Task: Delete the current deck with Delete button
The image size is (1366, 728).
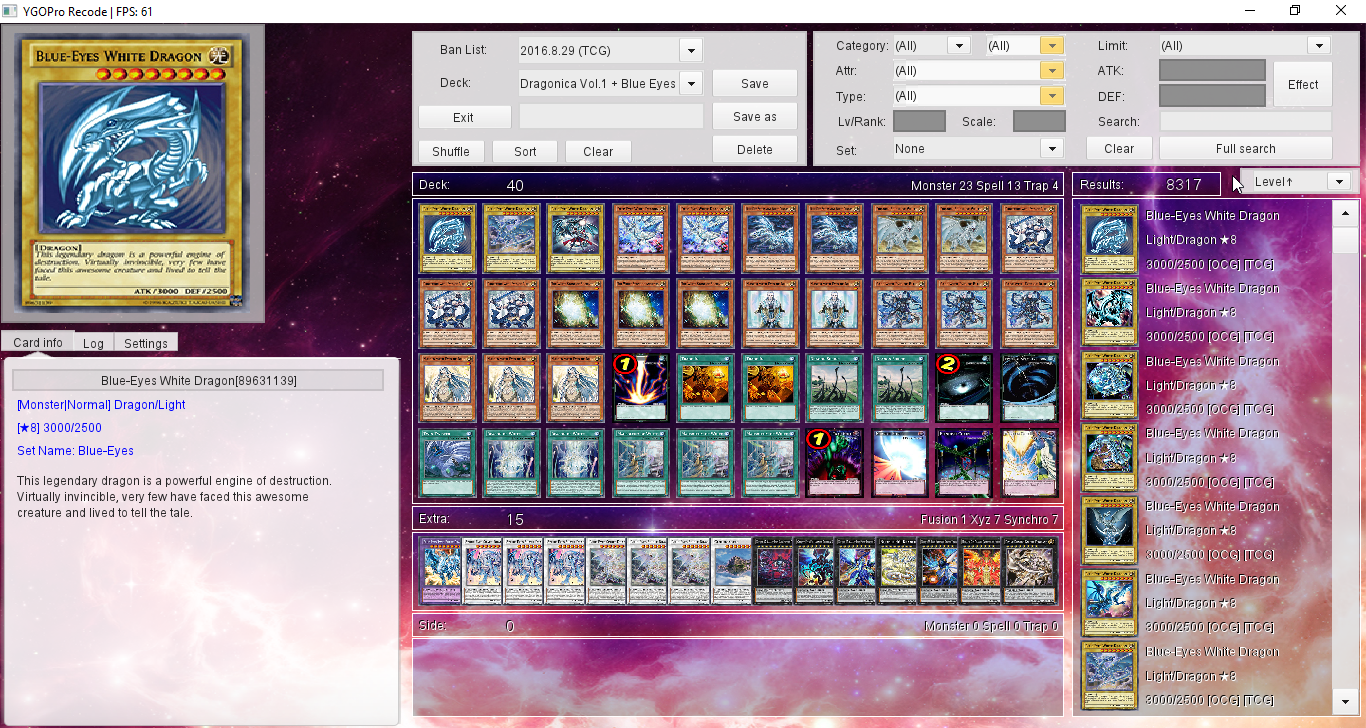Action: coord(755,150)
